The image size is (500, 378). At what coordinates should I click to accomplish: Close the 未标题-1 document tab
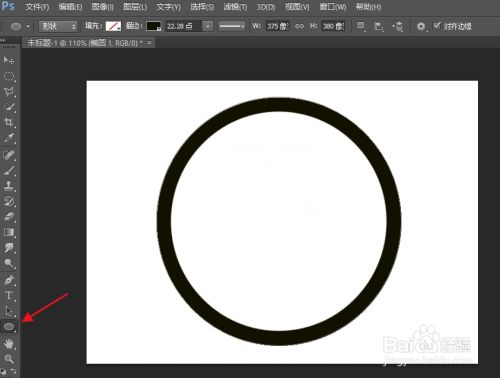(x=149, y=43)
